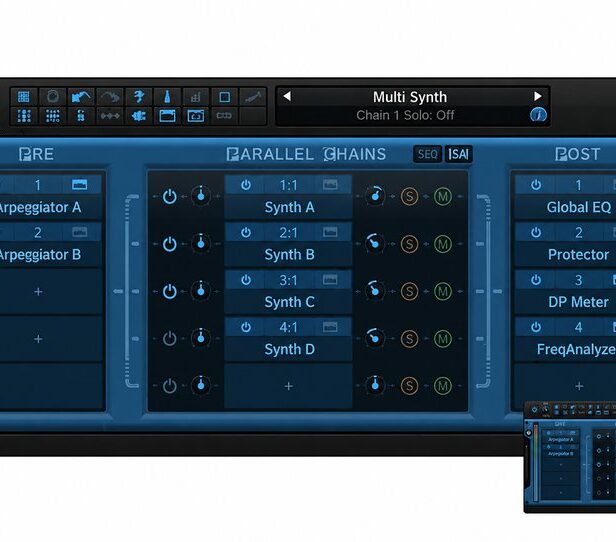616x542 pixels.
Task: Bypass Global EQ with its power icon
Action: tap(536, 185)
